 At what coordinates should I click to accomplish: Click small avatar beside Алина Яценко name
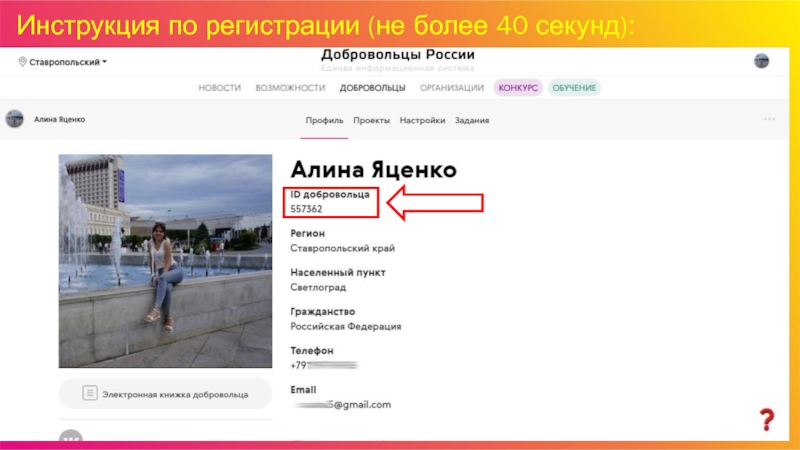[15, 119]
